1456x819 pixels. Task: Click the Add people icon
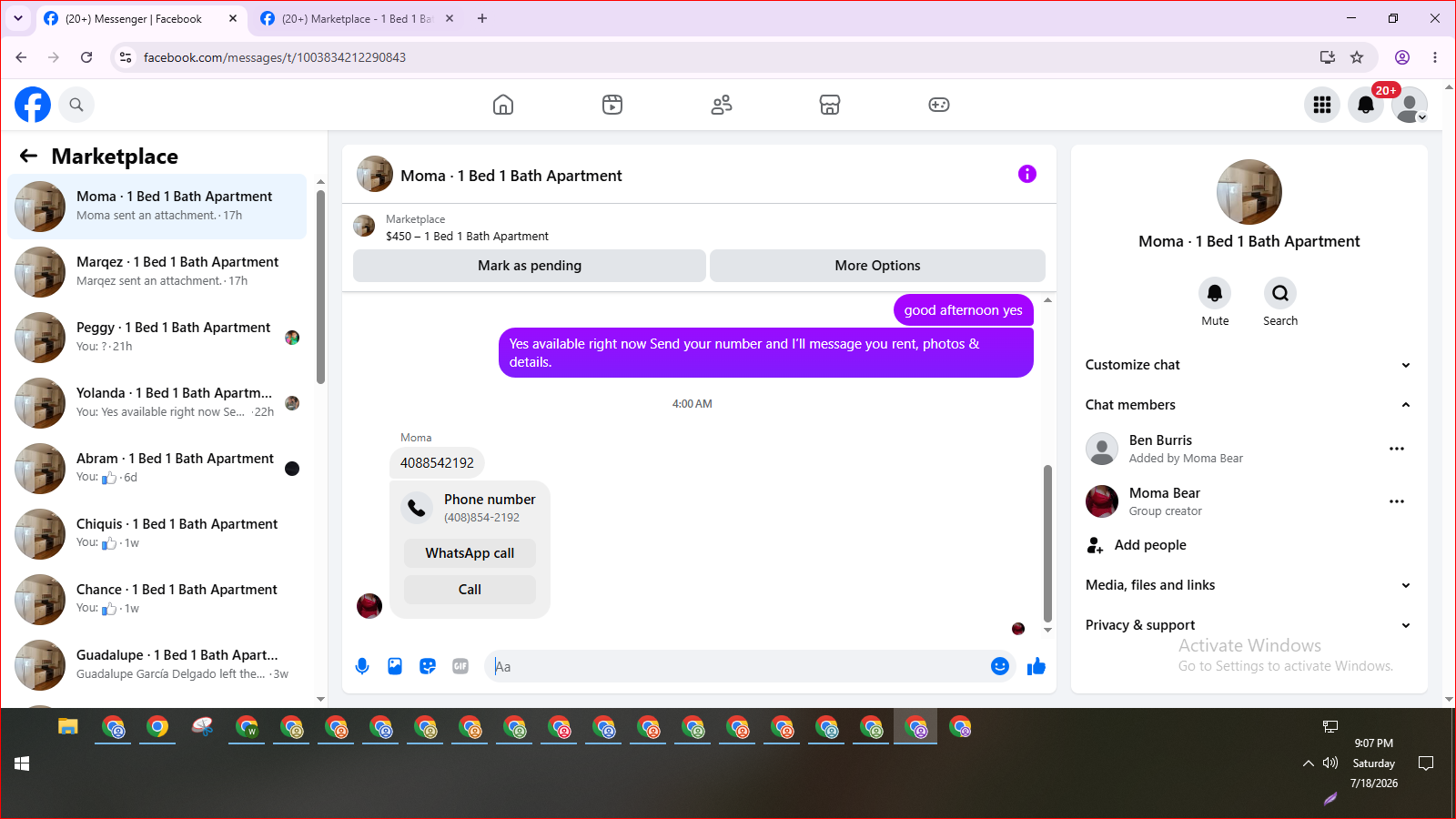(1096, 545)
